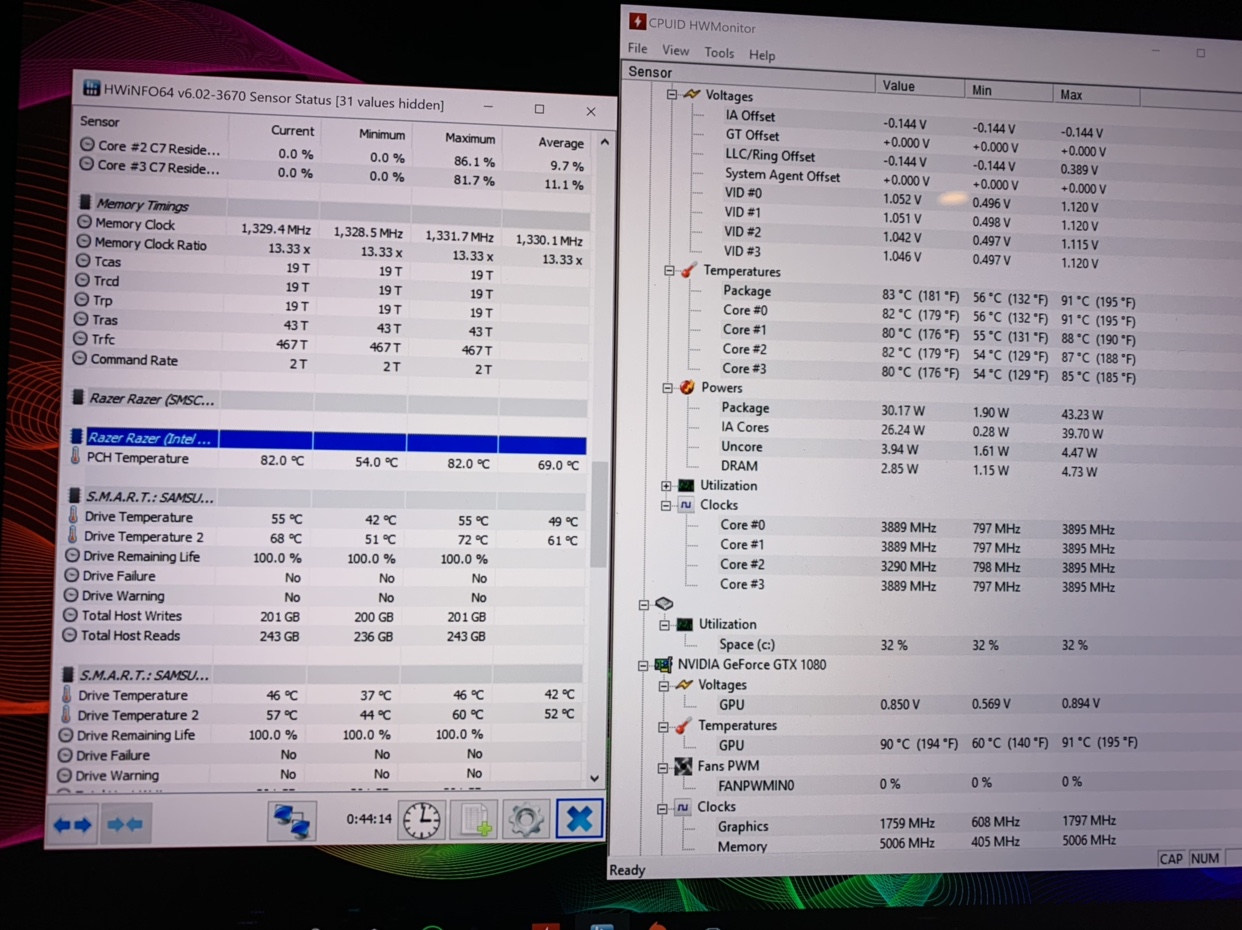Click drive icon beside first S.M.A.R.T.: SAMSU header
Image resolution: width=1242 pixels, height=930 pixels.
[74, 496]
